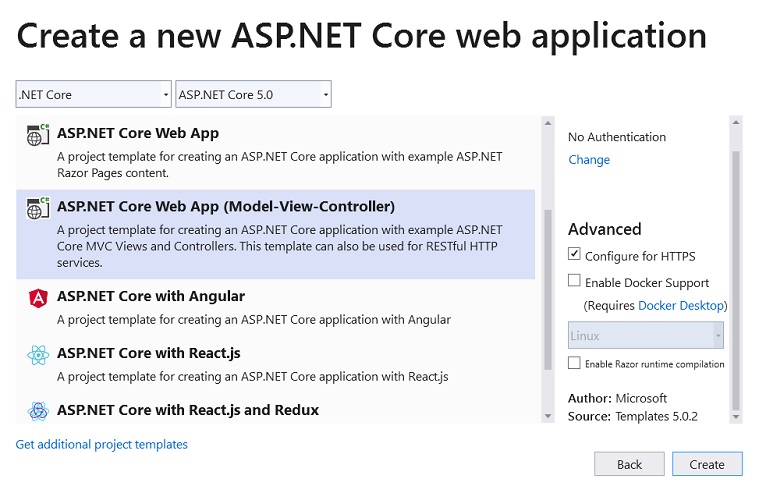Select ASP.NET Core with React.js template
759x486 pixels.
click(x=275, y=364)
